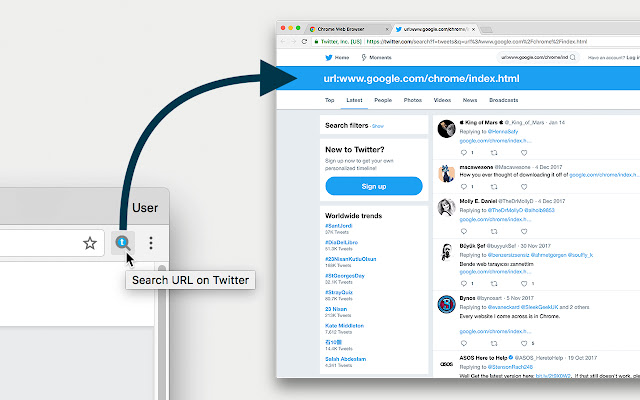Image resolution: width=640 pixels, height=400 pixels.
Task: Click the Moments lightning icon
Action: pyautogui.click(x=364, y=58)
